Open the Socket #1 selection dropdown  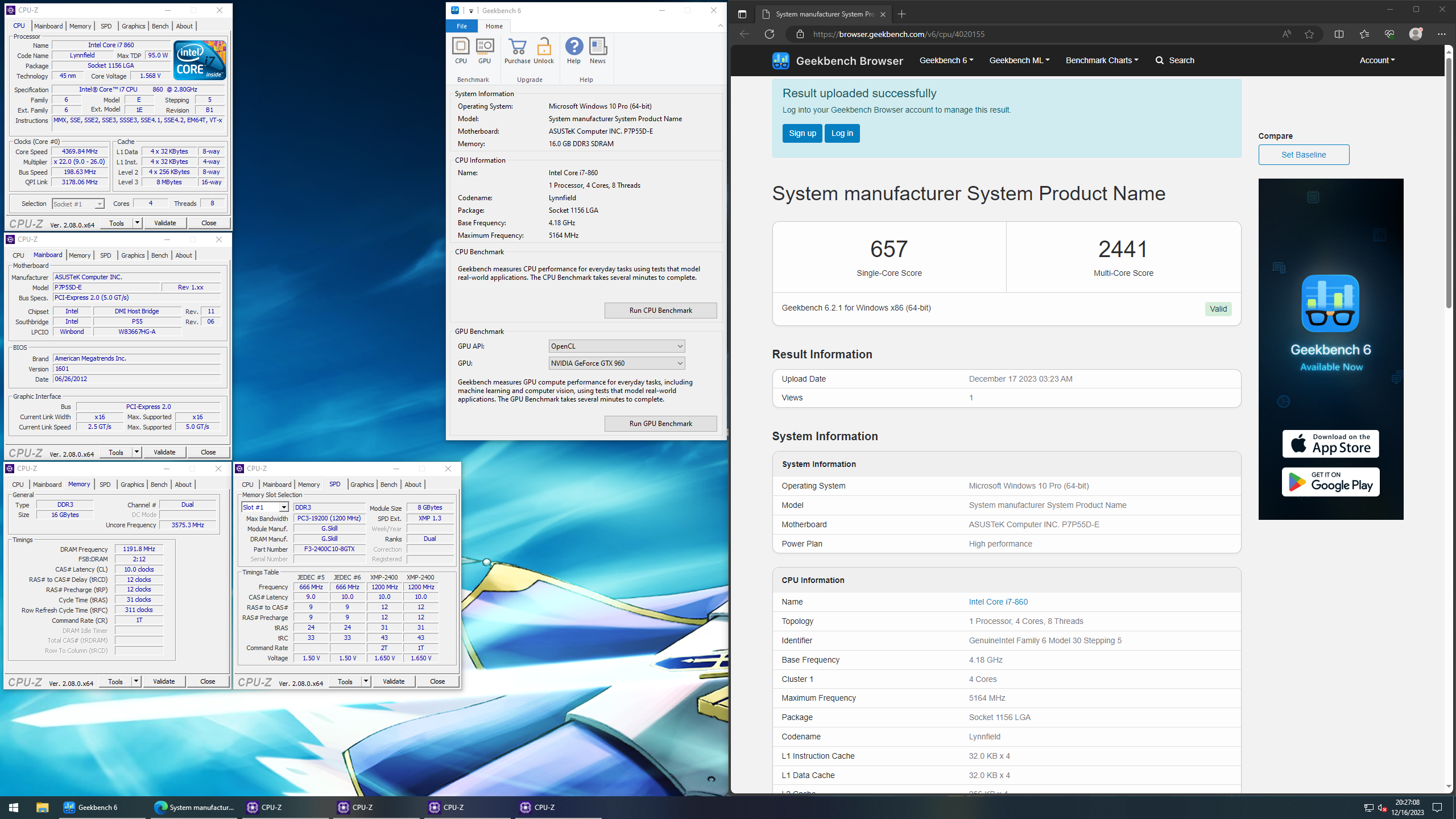point(78,204)
